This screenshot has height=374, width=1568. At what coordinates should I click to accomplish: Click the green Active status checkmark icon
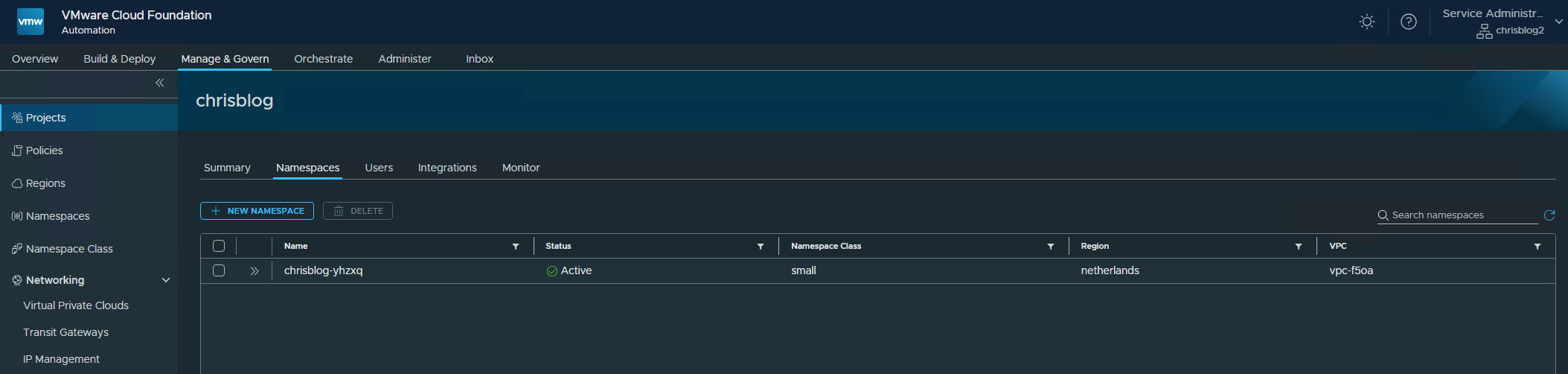point(552,271)
